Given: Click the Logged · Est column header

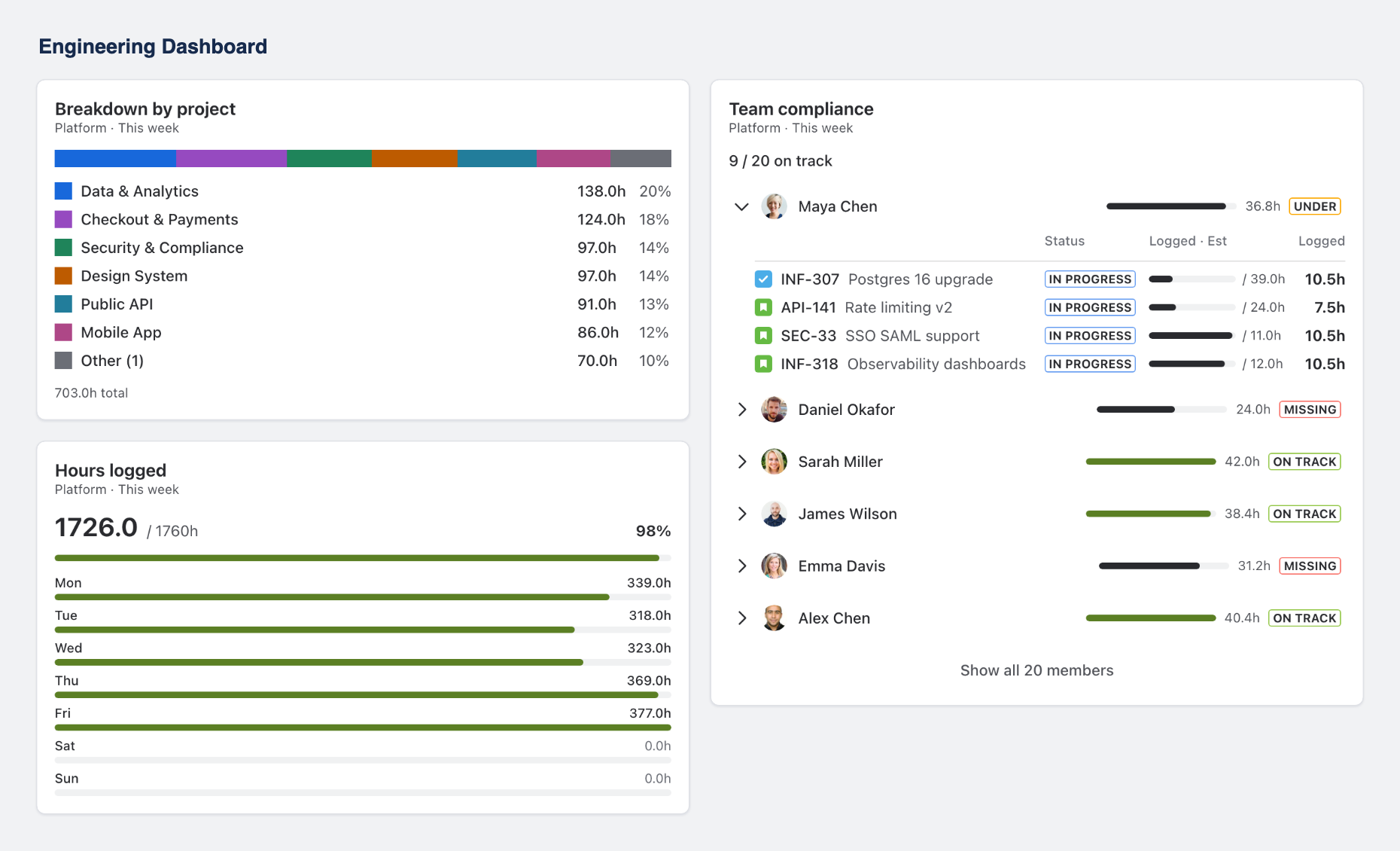Looking at the screenshot, I should point(1188,241).
